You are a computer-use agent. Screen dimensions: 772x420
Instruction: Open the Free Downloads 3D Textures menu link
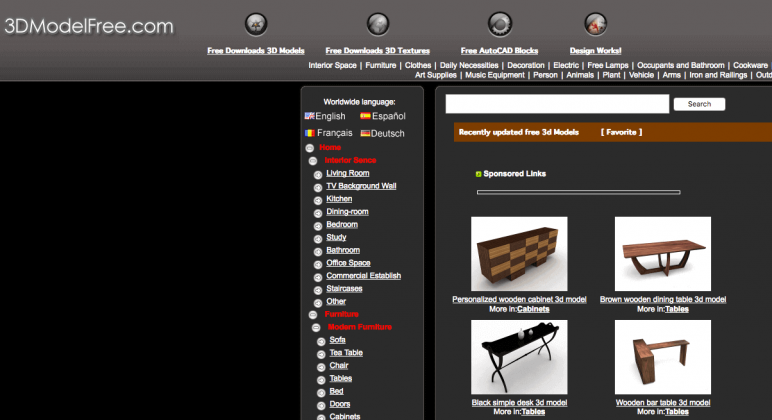pos(378,51)
